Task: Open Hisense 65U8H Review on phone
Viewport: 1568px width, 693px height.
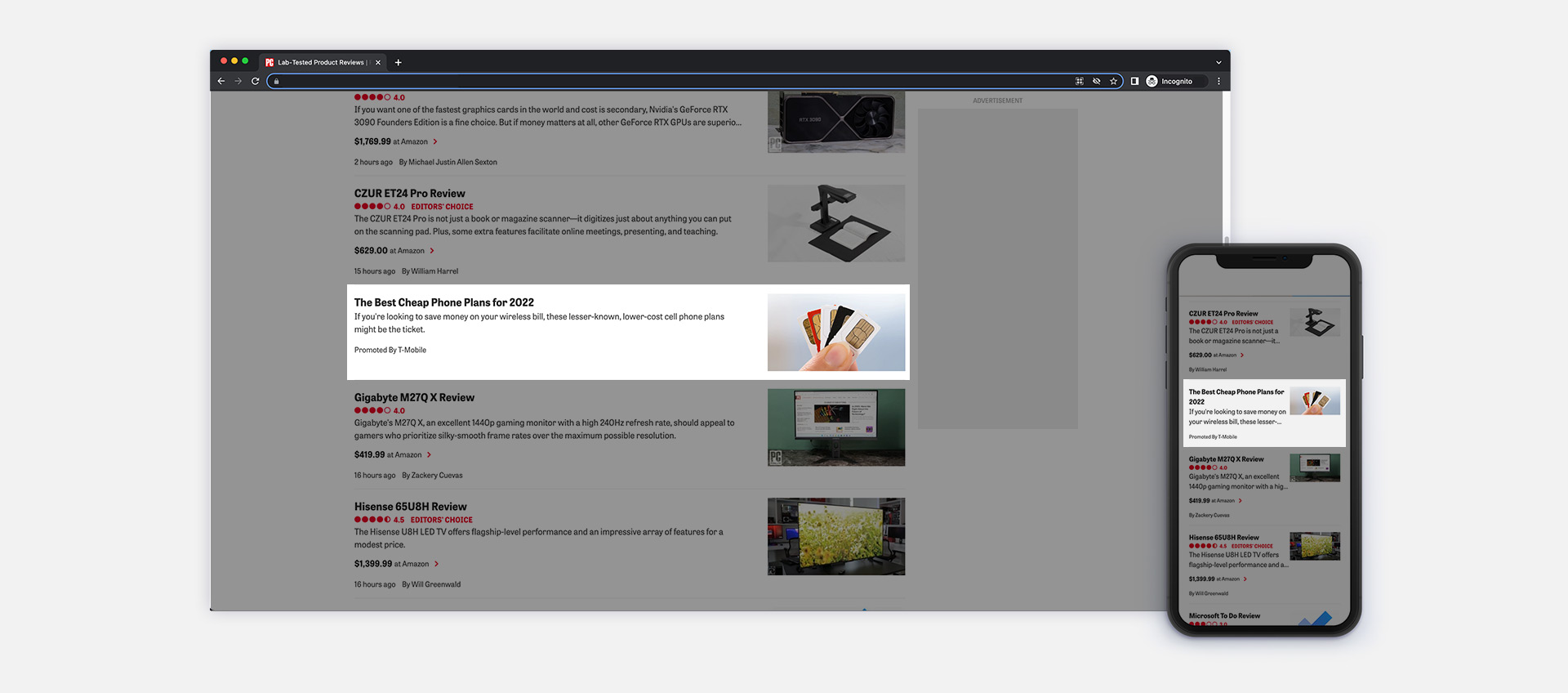Action: pos(1223,538)
